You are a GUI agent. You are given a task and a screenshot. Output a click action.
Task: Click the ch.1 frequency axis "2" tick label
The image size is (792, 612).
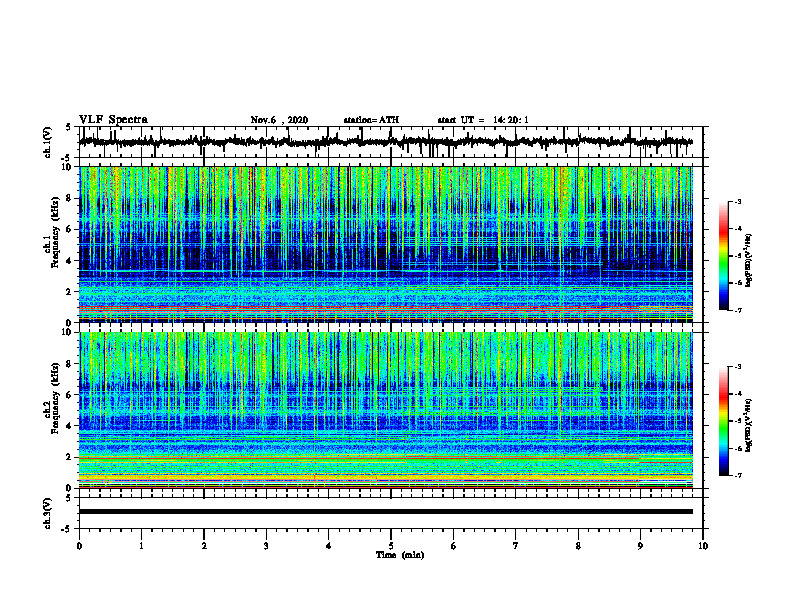(70, 292)
